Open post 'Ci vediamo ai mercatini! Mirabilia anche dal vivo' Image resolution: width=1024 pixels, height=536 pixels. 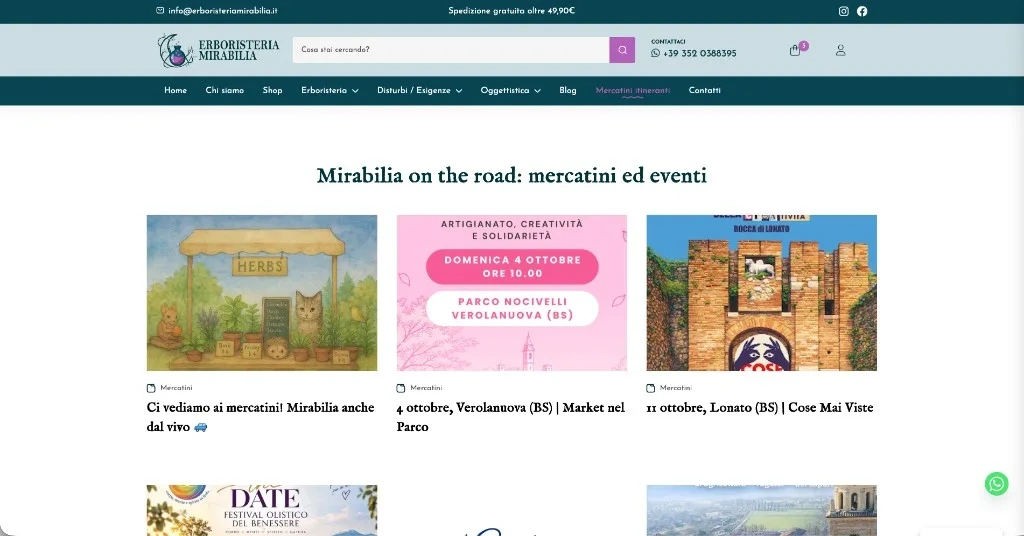point(261,417)
